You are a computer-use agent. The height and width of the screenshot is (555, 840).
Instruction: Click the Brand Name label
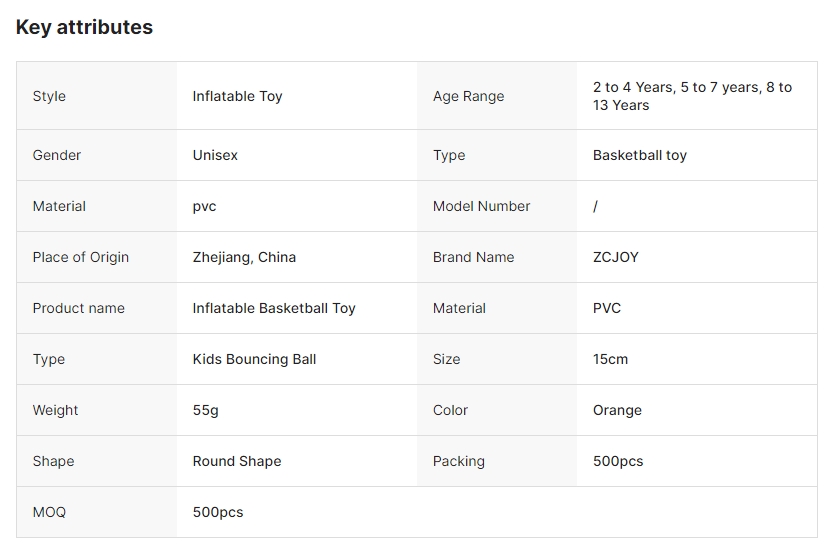[473, 257]
